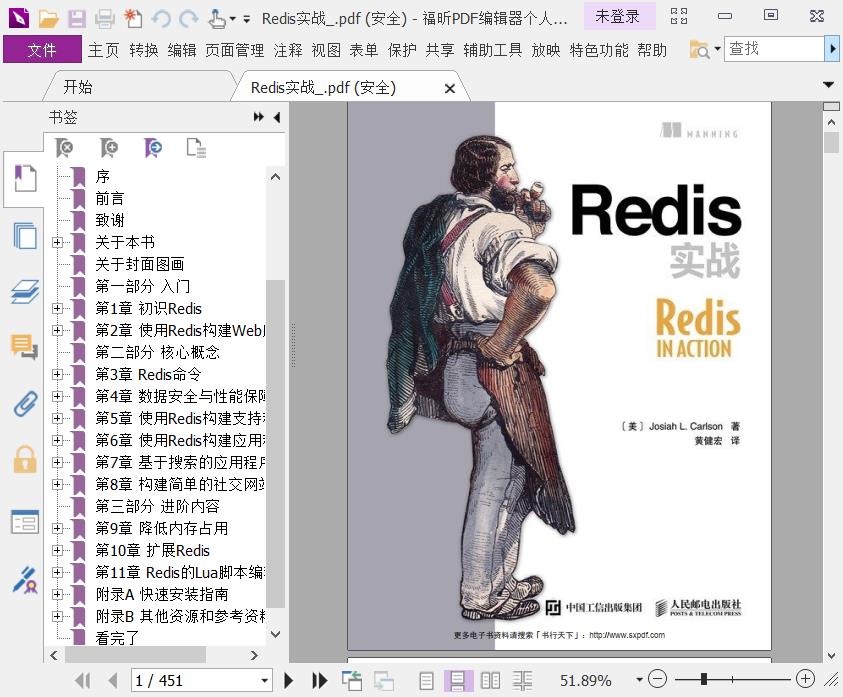Select the 序 bookmark
The height and width of the screenshot is (697, 843).
point(103,176)
